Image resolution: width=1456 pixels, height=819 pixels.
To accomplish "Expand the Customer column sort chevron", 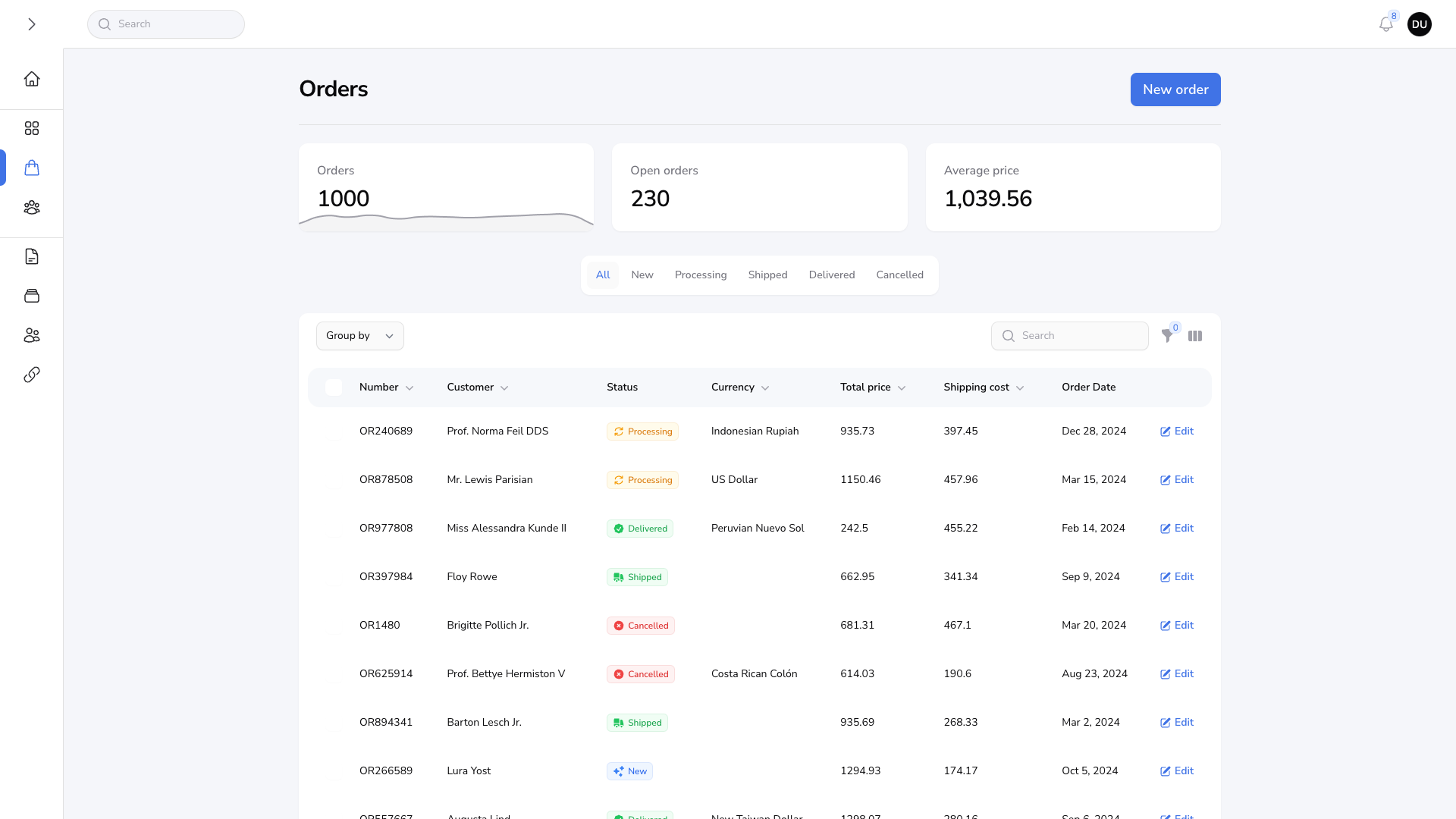I will coord(504,388).
